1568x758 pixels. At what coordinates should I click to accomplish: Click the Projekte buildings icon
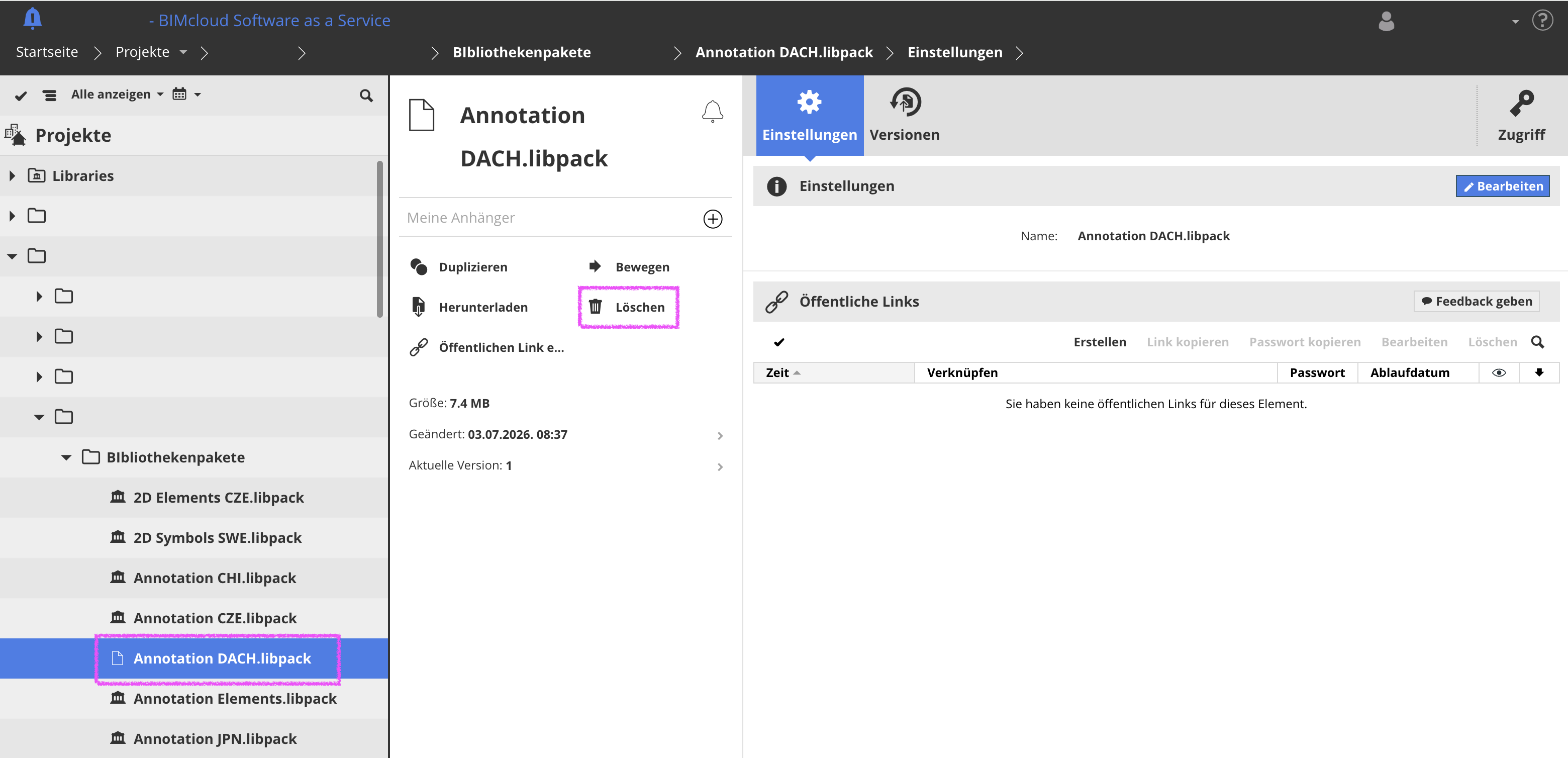[x=15, y=135]
